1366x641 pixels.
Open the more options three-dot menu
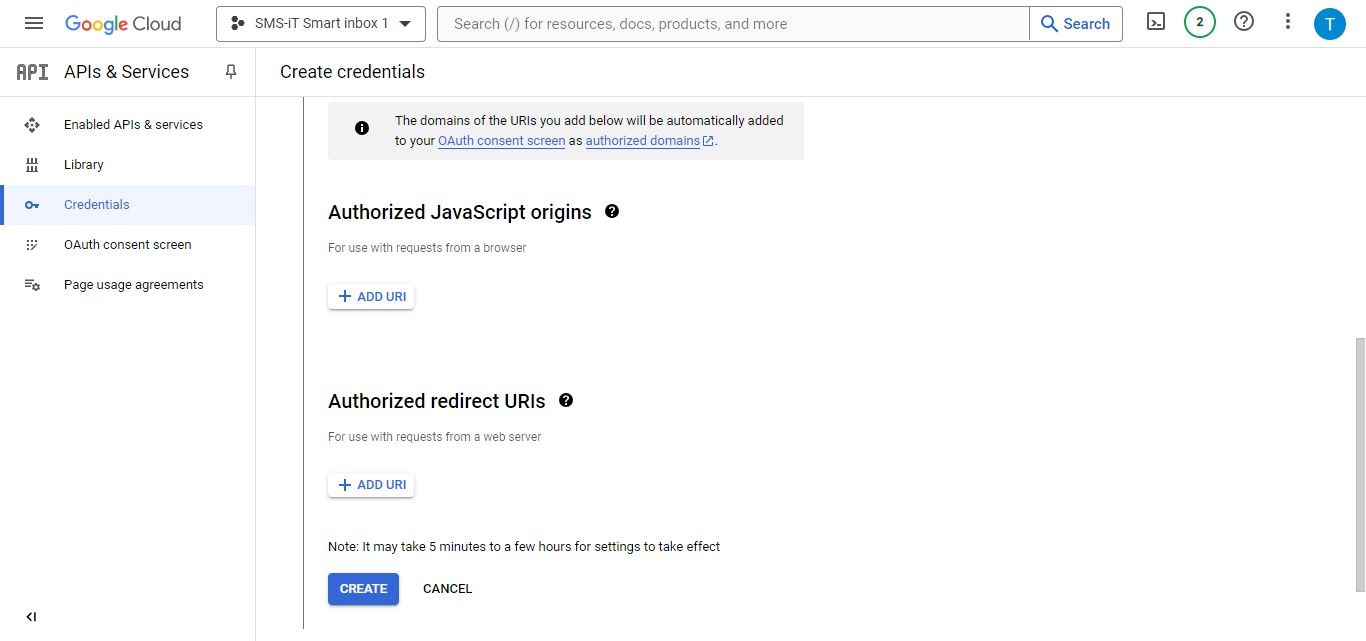(x=1287, y=21)
